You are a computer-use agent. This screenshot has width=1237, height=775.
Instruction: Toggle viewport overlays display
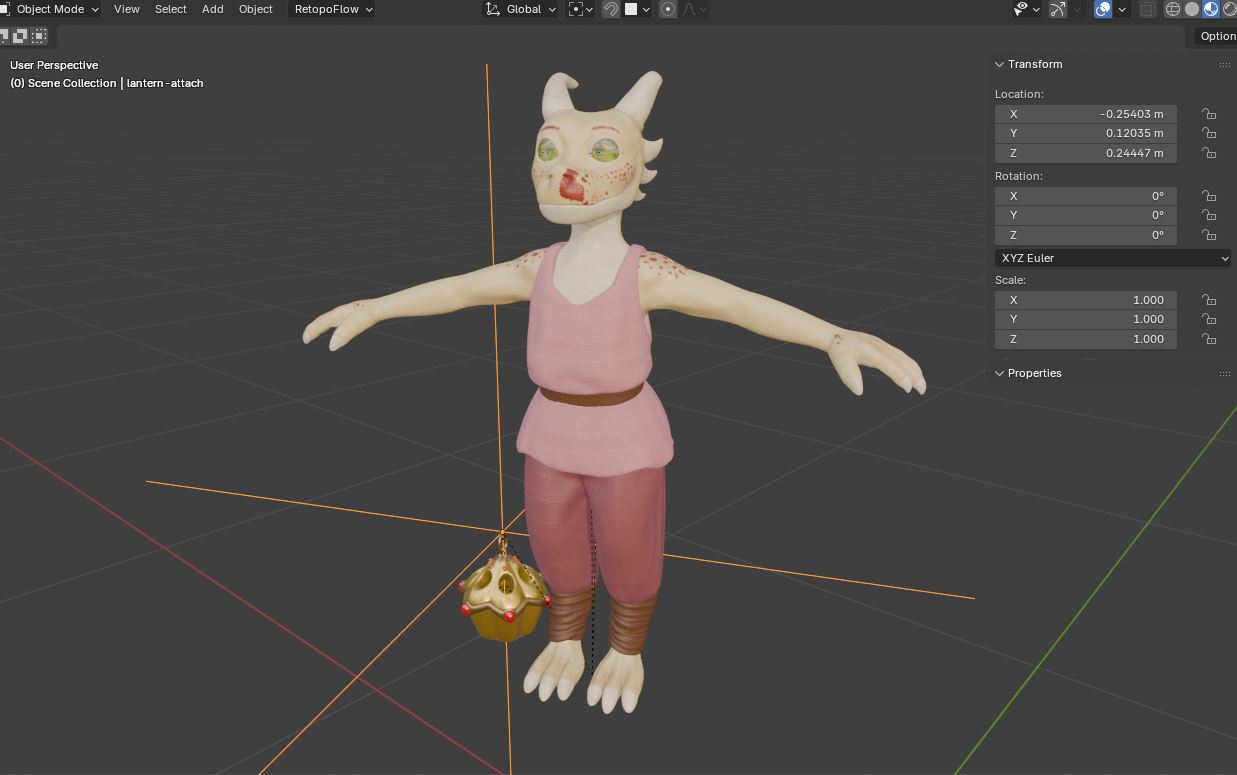pyautogui.click(x=1103, y=9)
